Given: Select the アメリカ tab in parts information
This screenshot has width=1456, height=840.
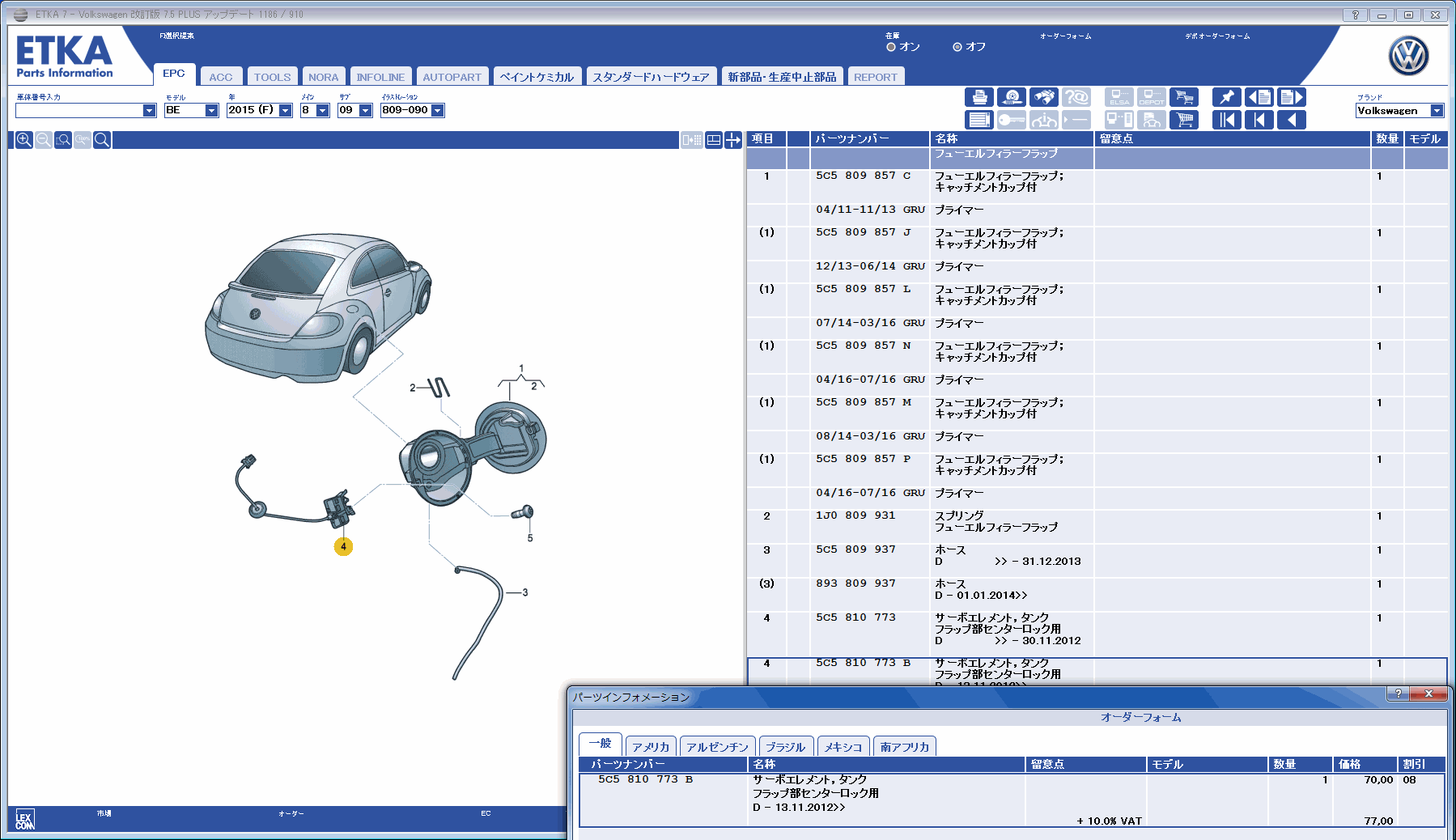Looking at the screenshot, I should click(651, 746).
